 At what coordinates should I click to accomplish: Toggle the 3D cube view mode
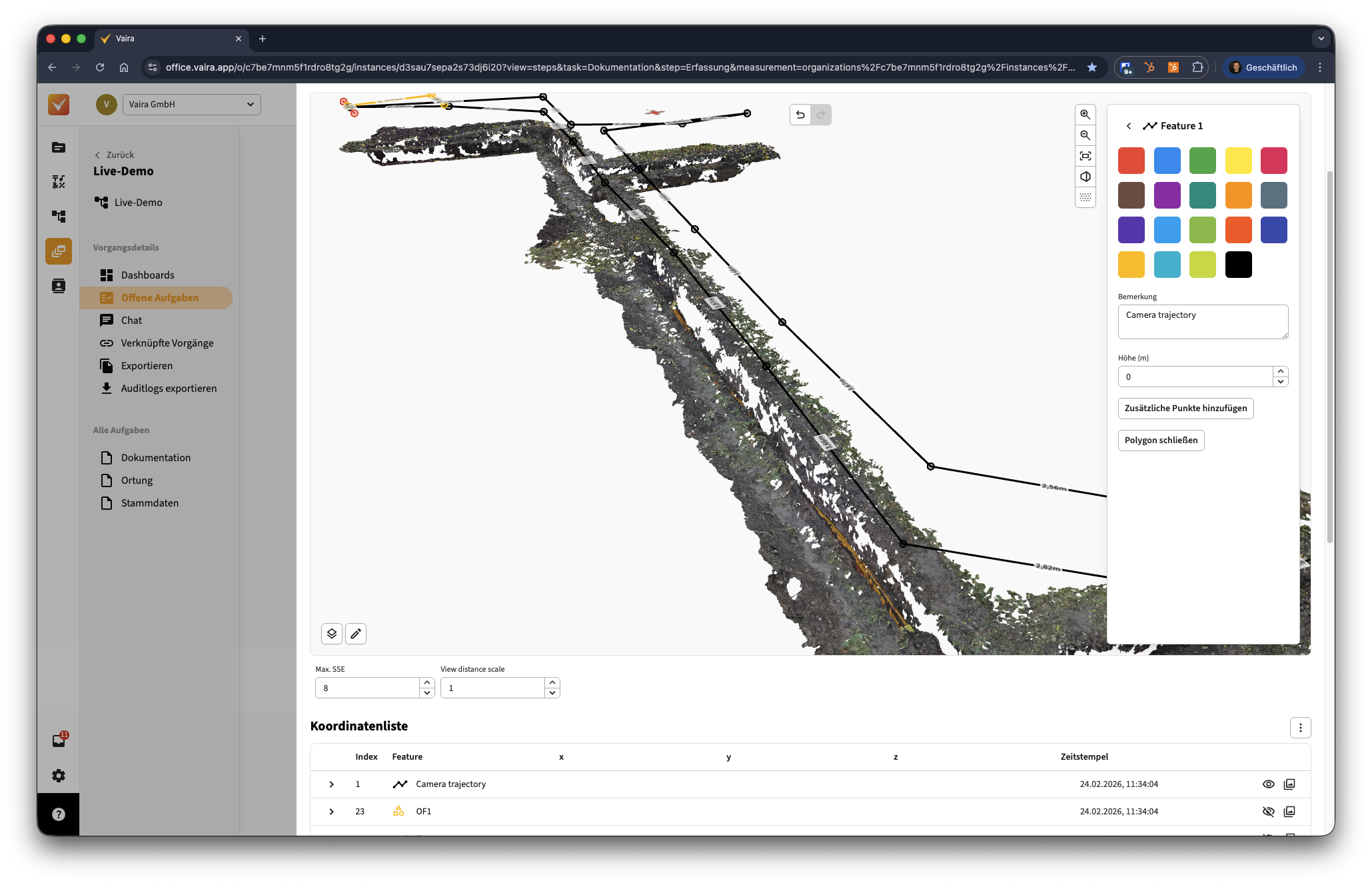click(1085, 177)
